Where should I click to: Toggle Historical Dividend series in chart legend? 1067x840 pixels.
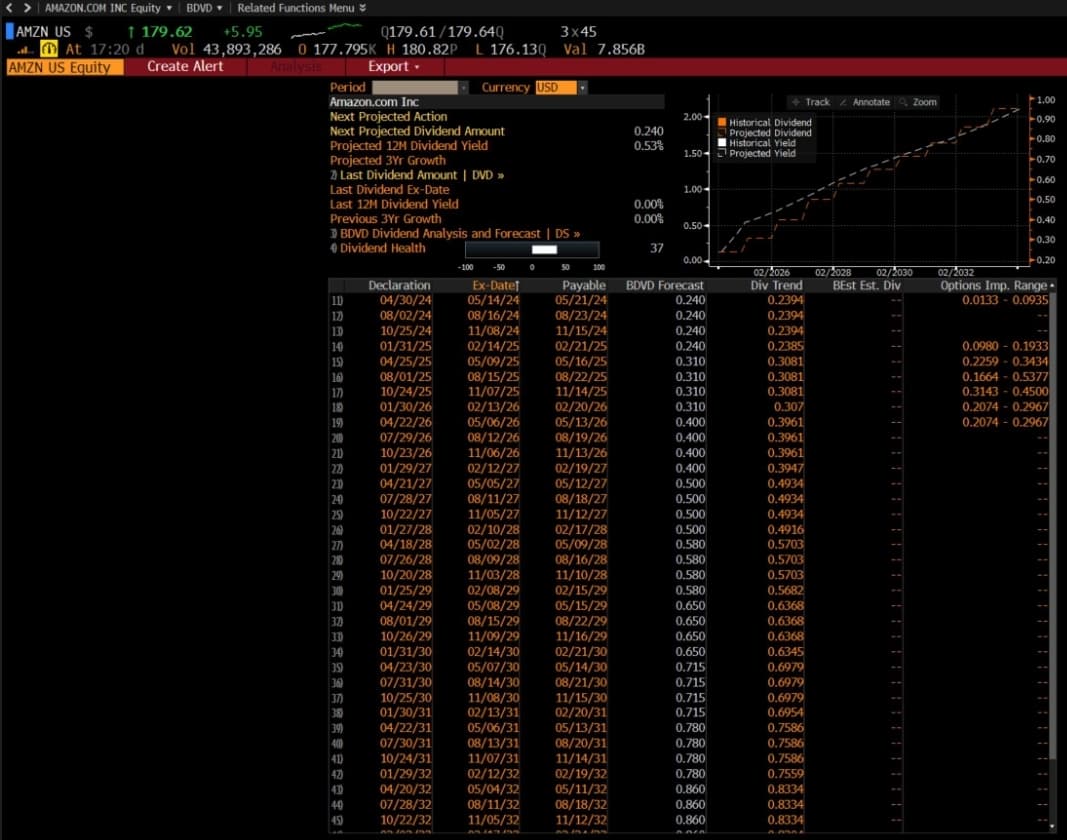pyautogui.click(x=765, y=123)
